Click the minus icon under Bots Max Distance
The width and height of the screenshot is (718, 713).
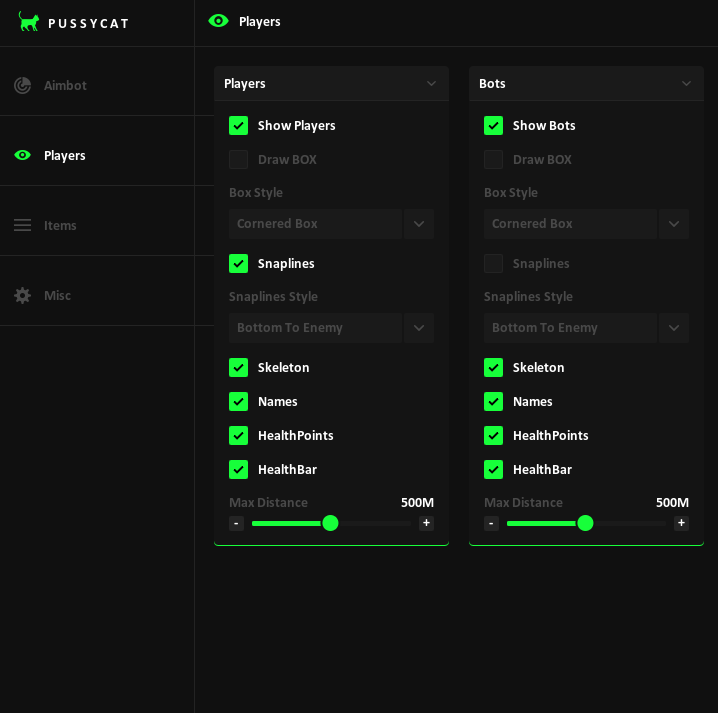coord(491,523)
